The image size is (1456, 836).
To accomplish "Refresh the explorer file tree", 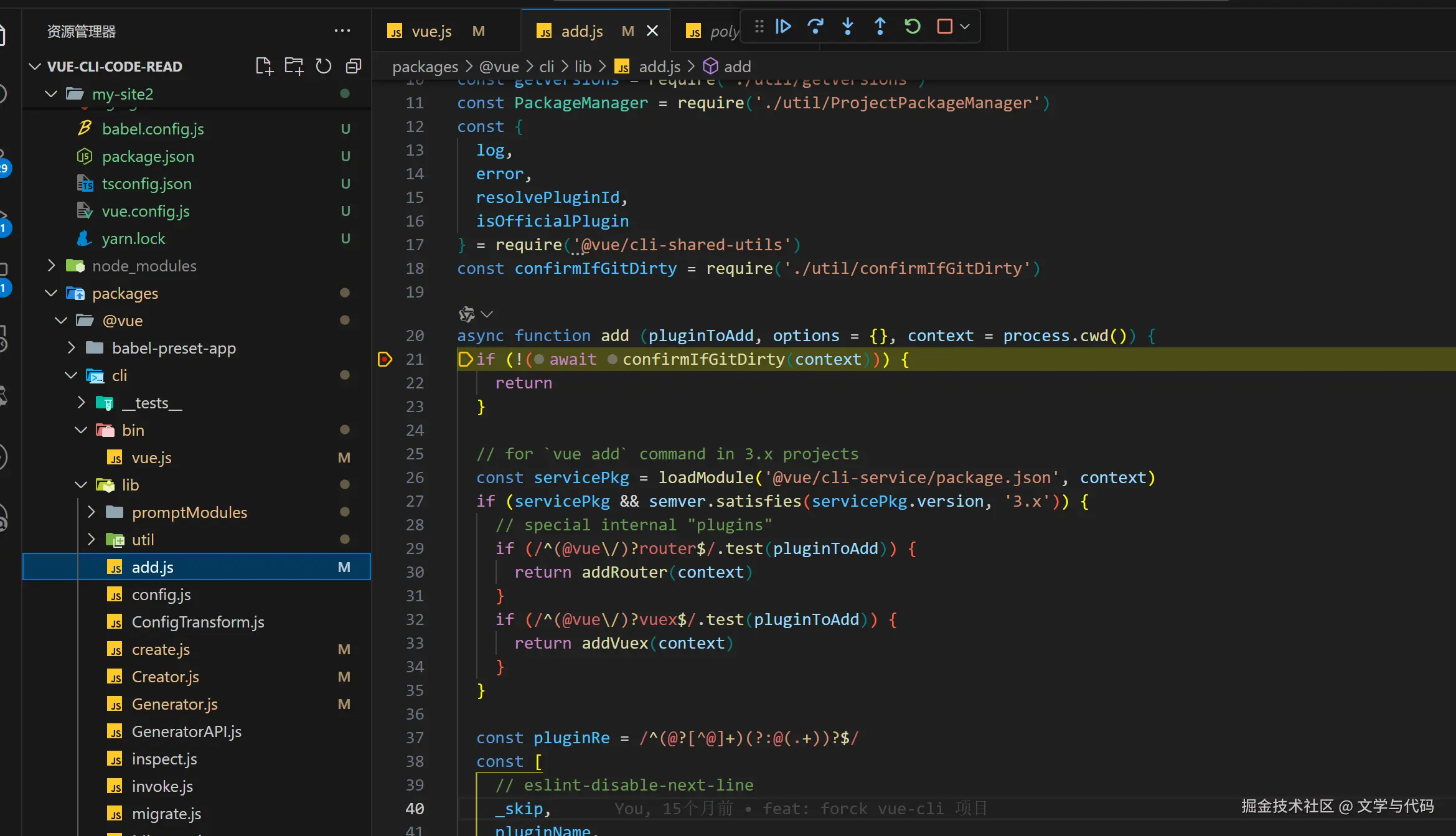I will 324,66.
